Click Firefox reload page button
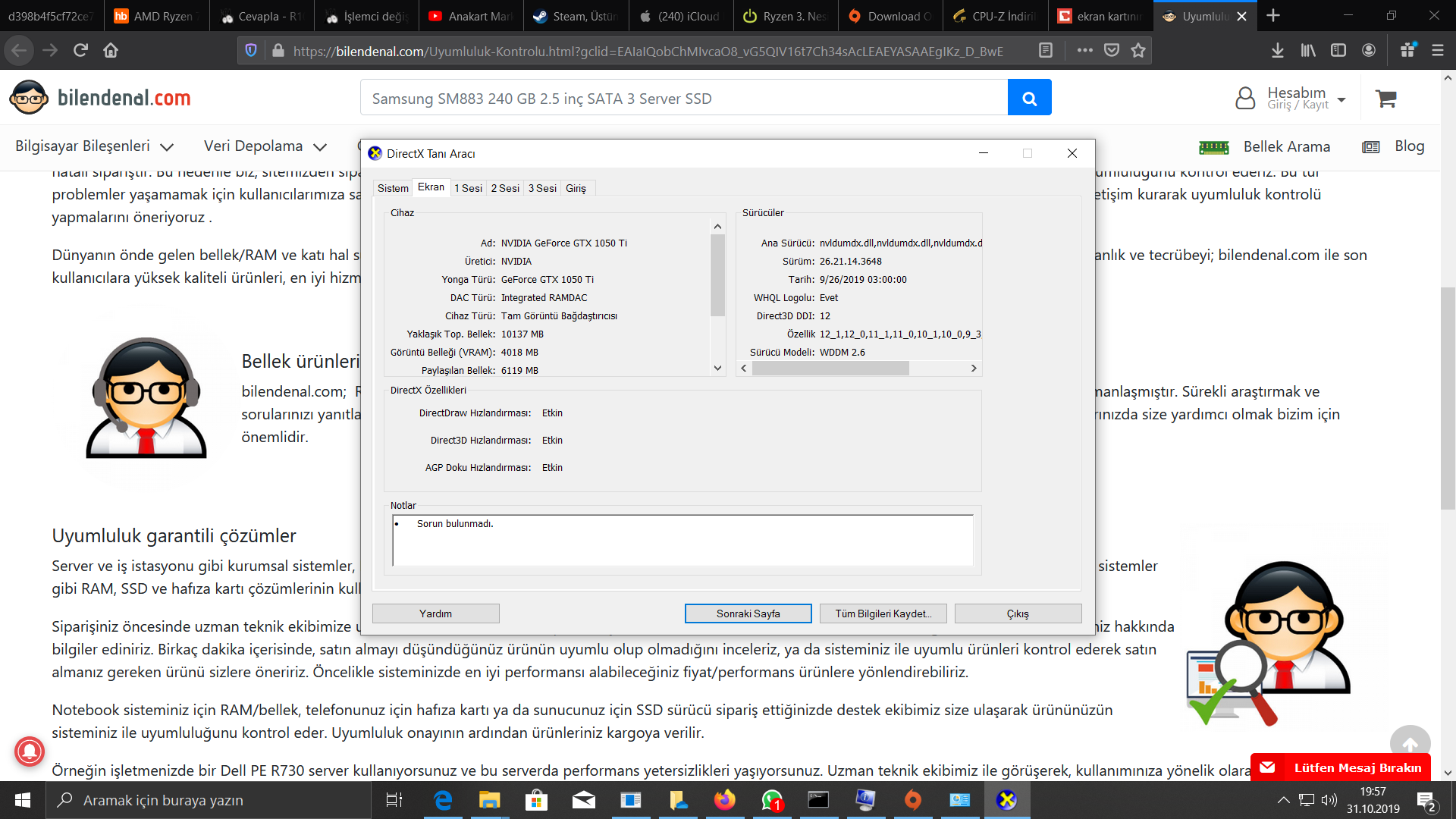 [x=80, y=50]
